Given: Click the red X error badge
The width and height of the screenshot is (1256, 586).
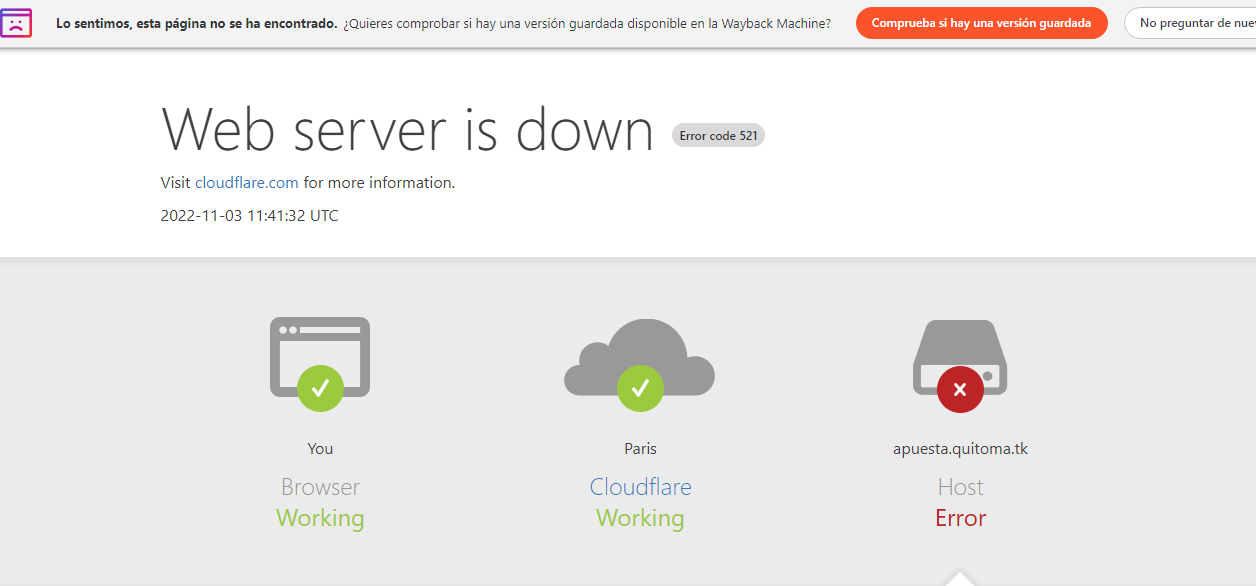Looking at the screenshot, I should point(960,389).
